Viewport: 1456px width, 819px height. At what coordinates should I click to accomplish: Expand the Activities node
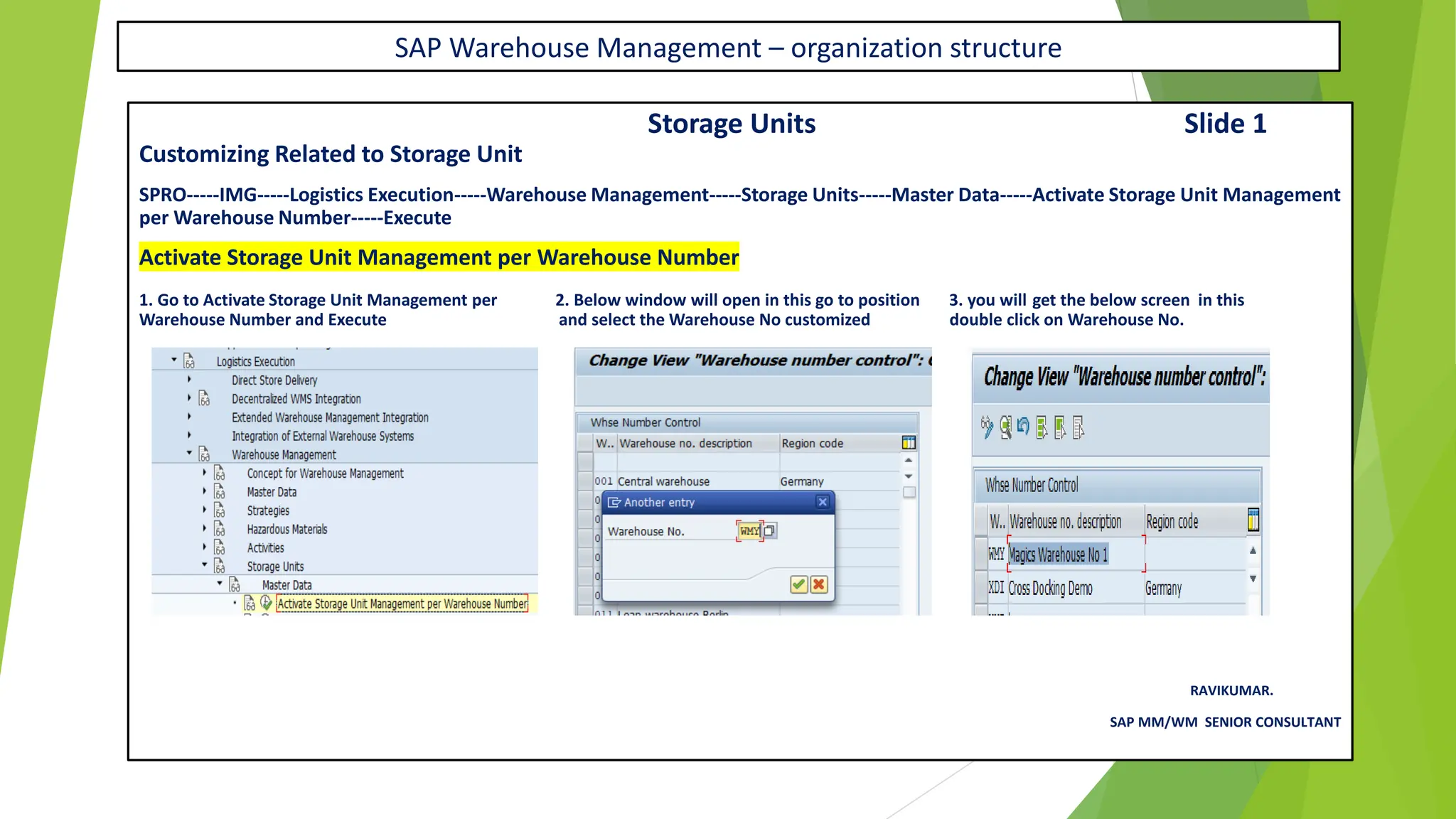click(x=205, y=547)
